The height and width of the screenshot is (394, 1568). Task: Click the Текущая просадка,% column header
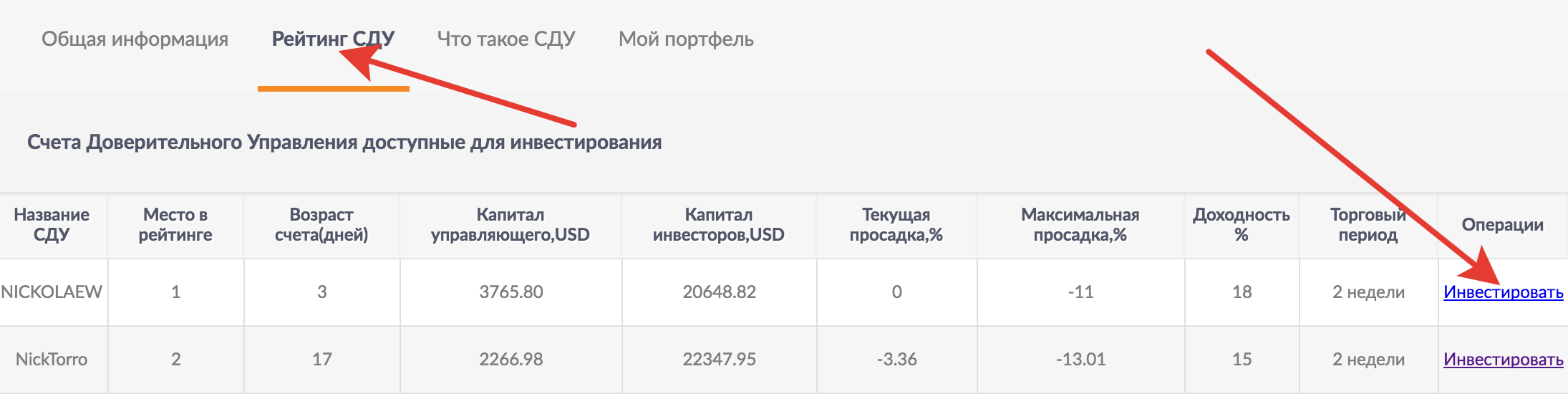coord(896,225)
